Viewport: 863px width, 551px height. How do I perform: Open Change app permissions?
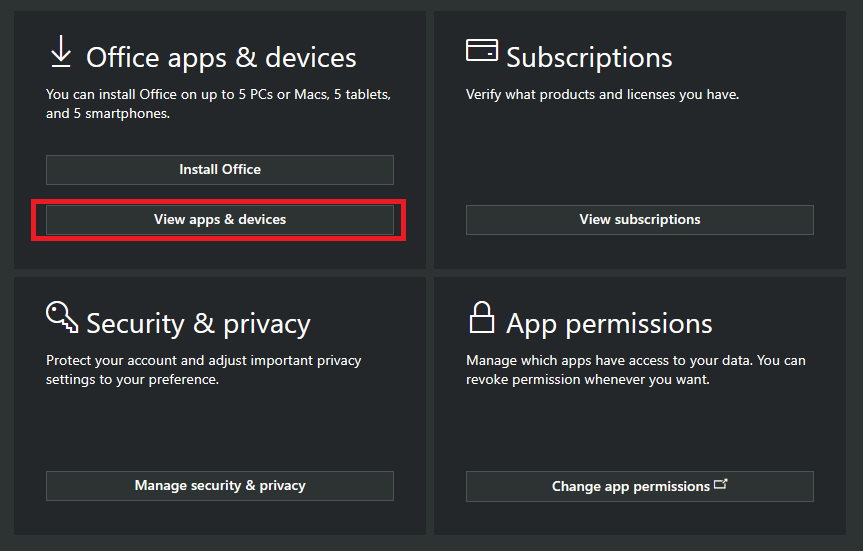640,486
